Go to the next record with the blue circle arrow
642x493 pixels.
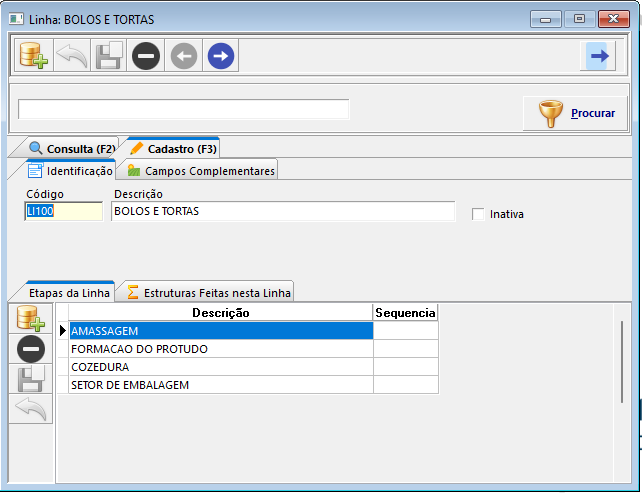(221, 55)
